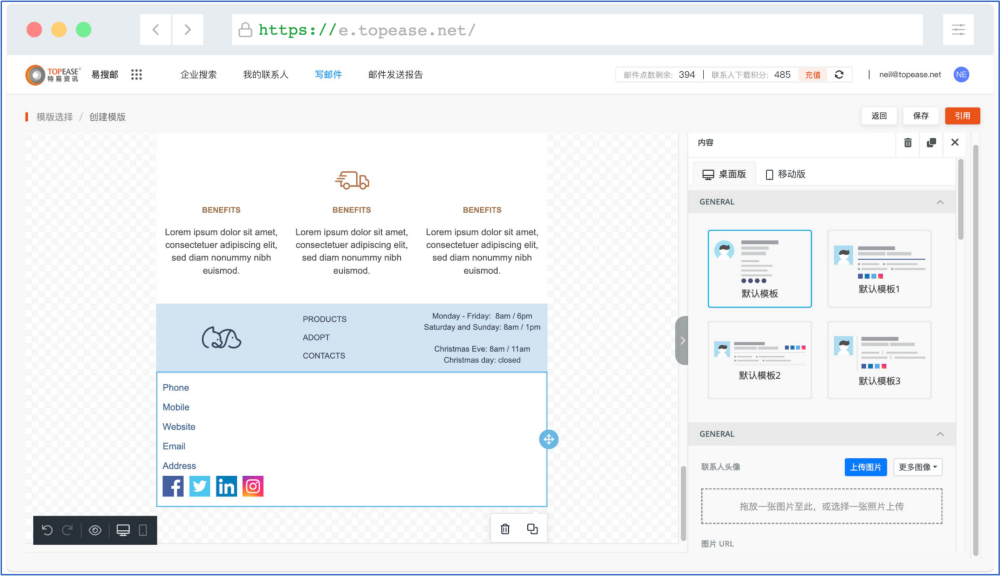Click the 保存 button

pyautogui.click(x=921, y=116)
